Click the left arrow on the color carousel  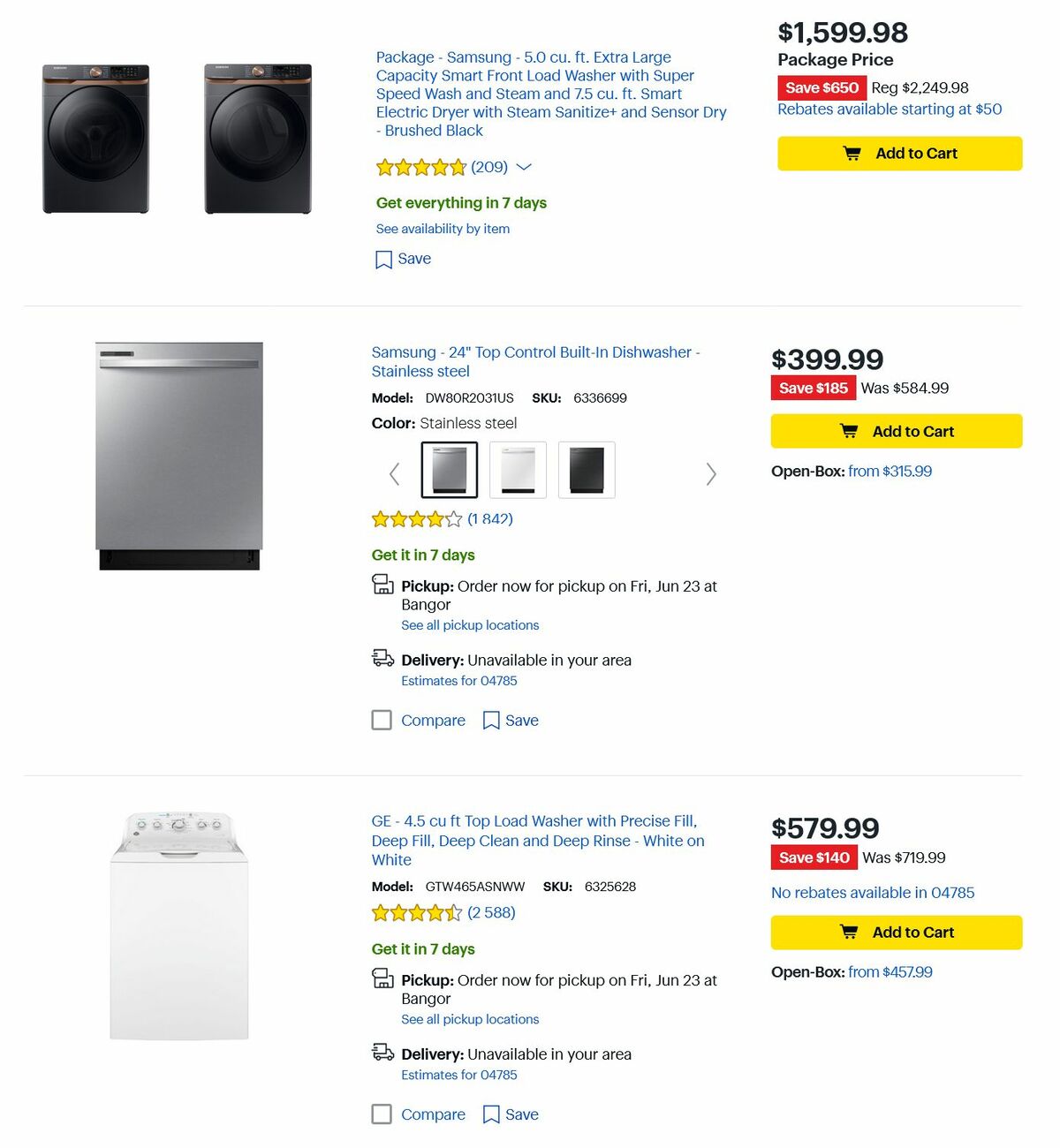point(394,474)
